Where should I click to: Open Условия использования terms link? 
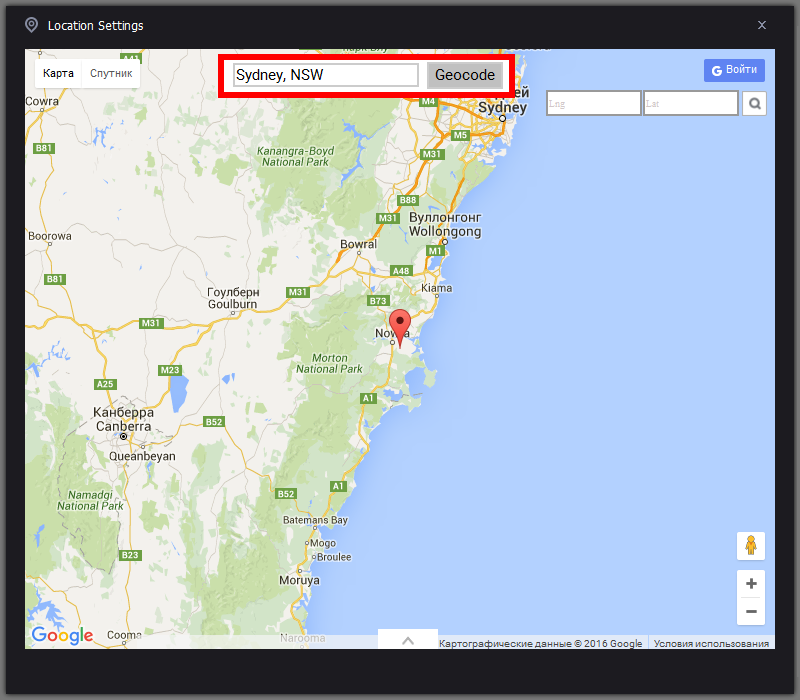[x=711, y=644]
